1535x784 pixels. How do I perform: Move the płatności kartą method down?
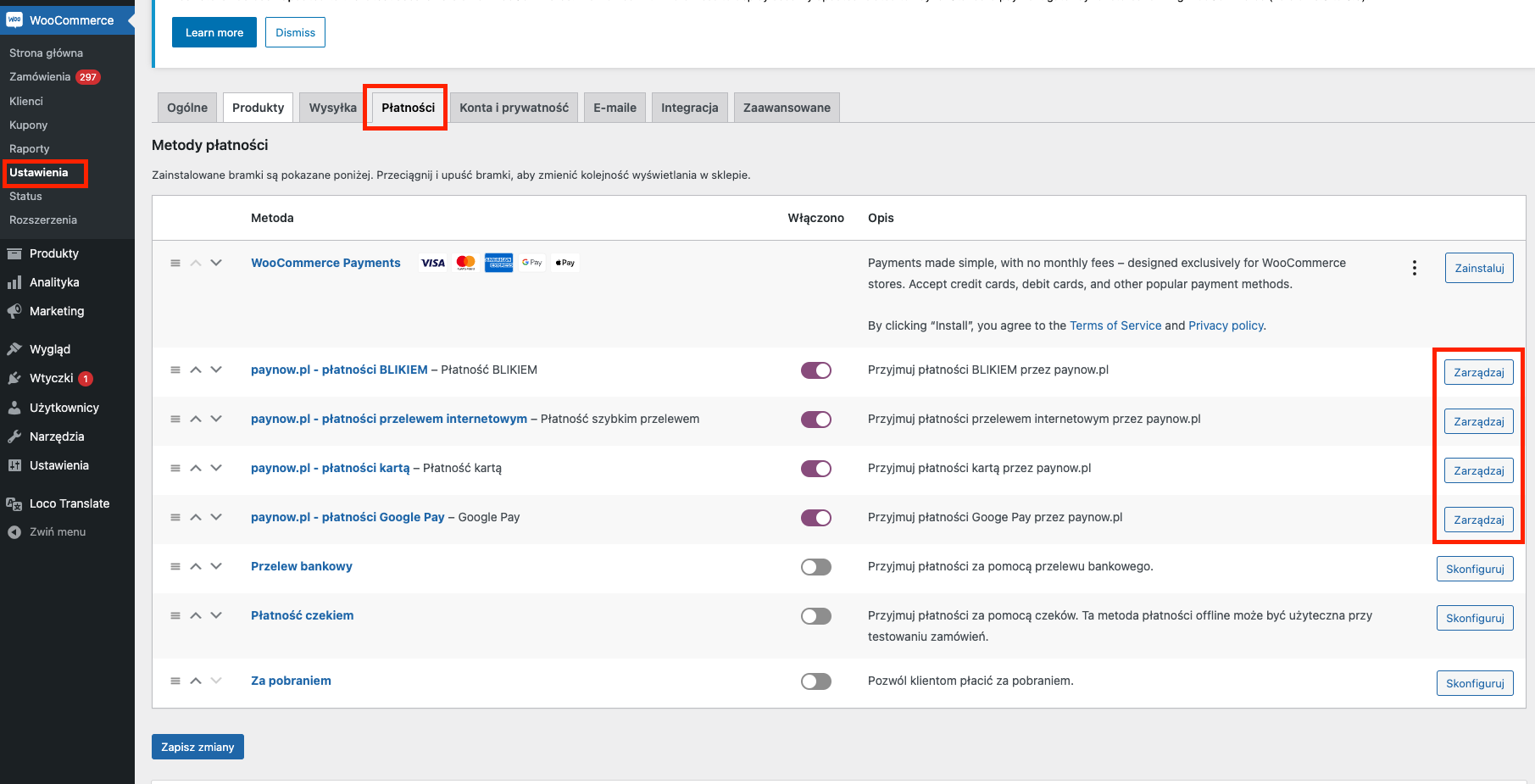[x=216, y=468]
